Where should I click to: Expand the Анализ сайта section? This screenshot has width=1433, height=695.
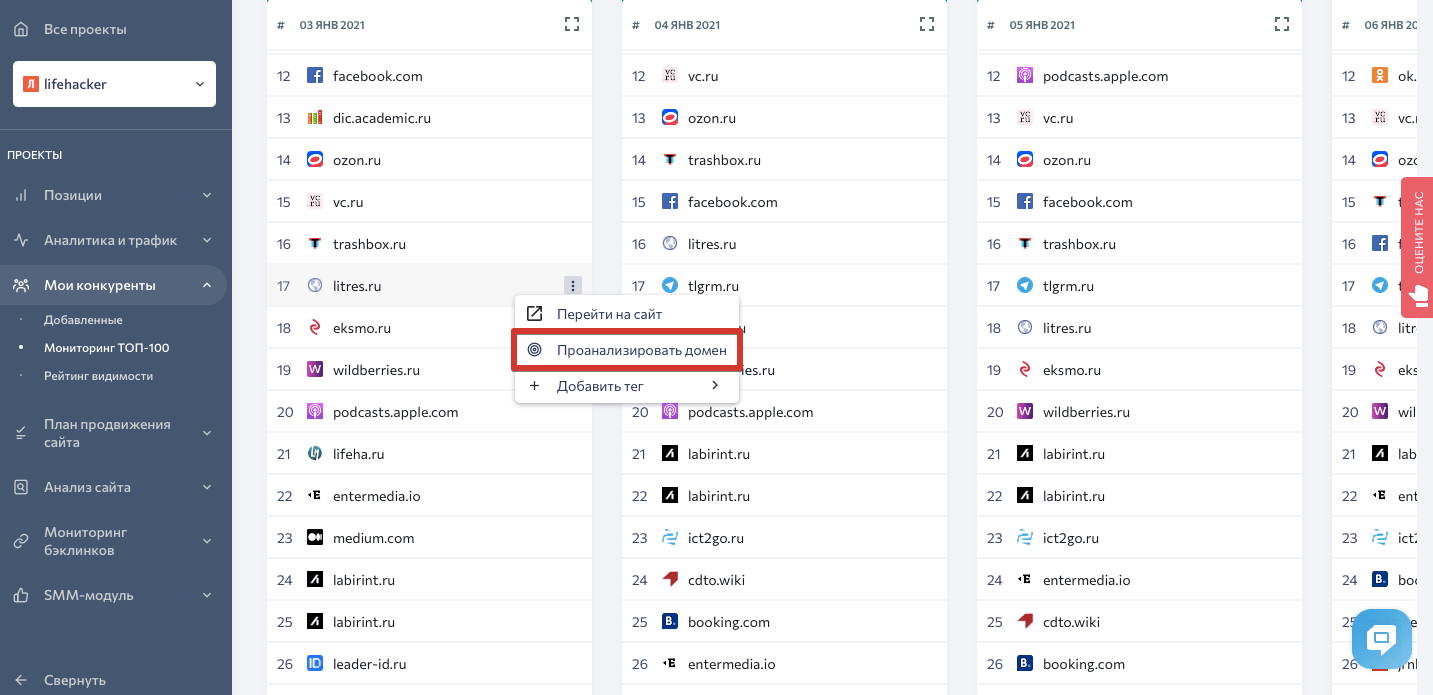(113, 487)
